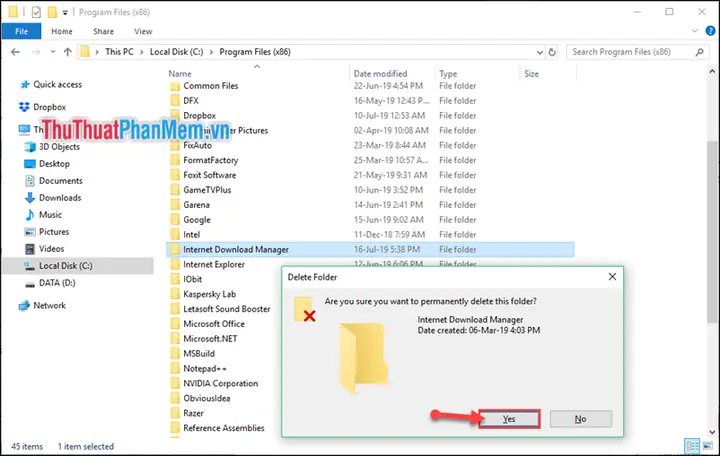This screenshot has height=456, width=720.
Task: Select the Internet Download Manager folder
Action: (x=370, y=249)
